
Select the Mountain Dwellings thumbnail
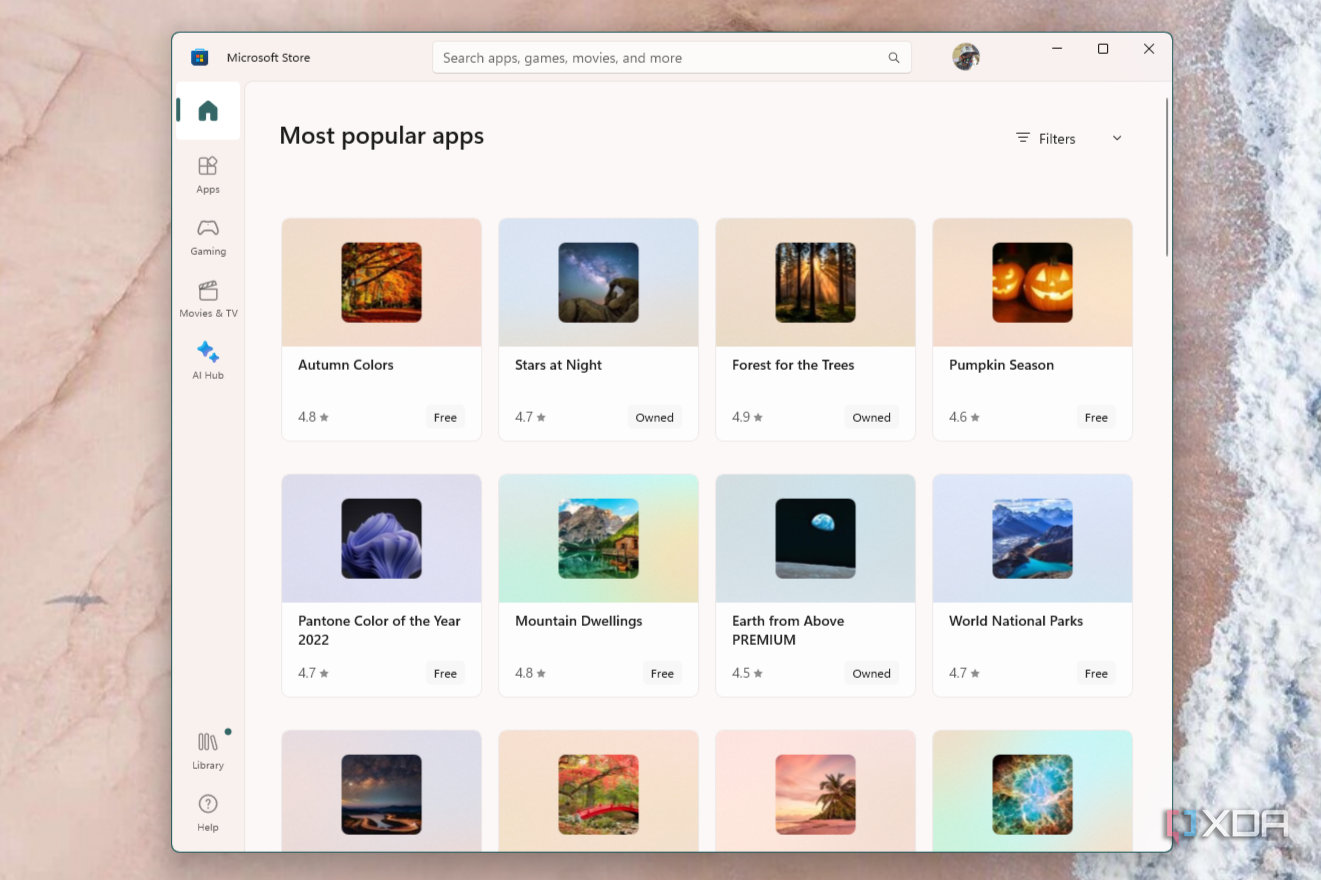click(x=598, y=538)
